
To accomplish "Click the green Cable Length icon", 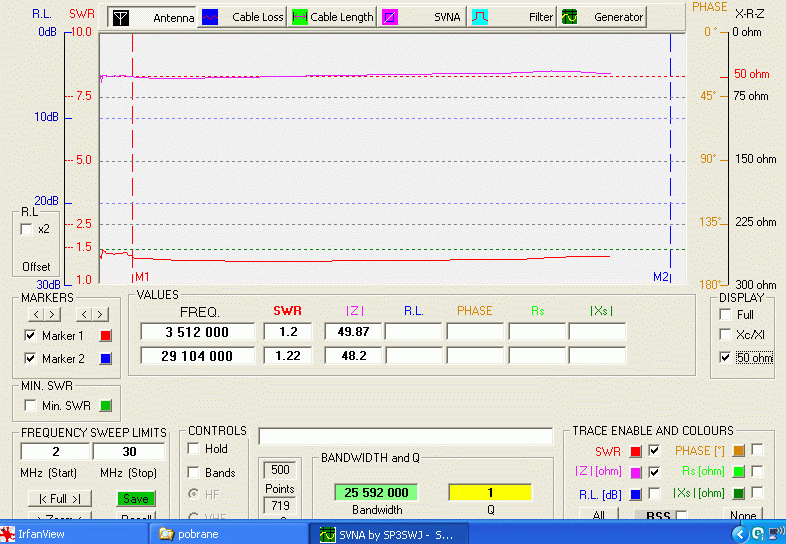I will point(299,17).
